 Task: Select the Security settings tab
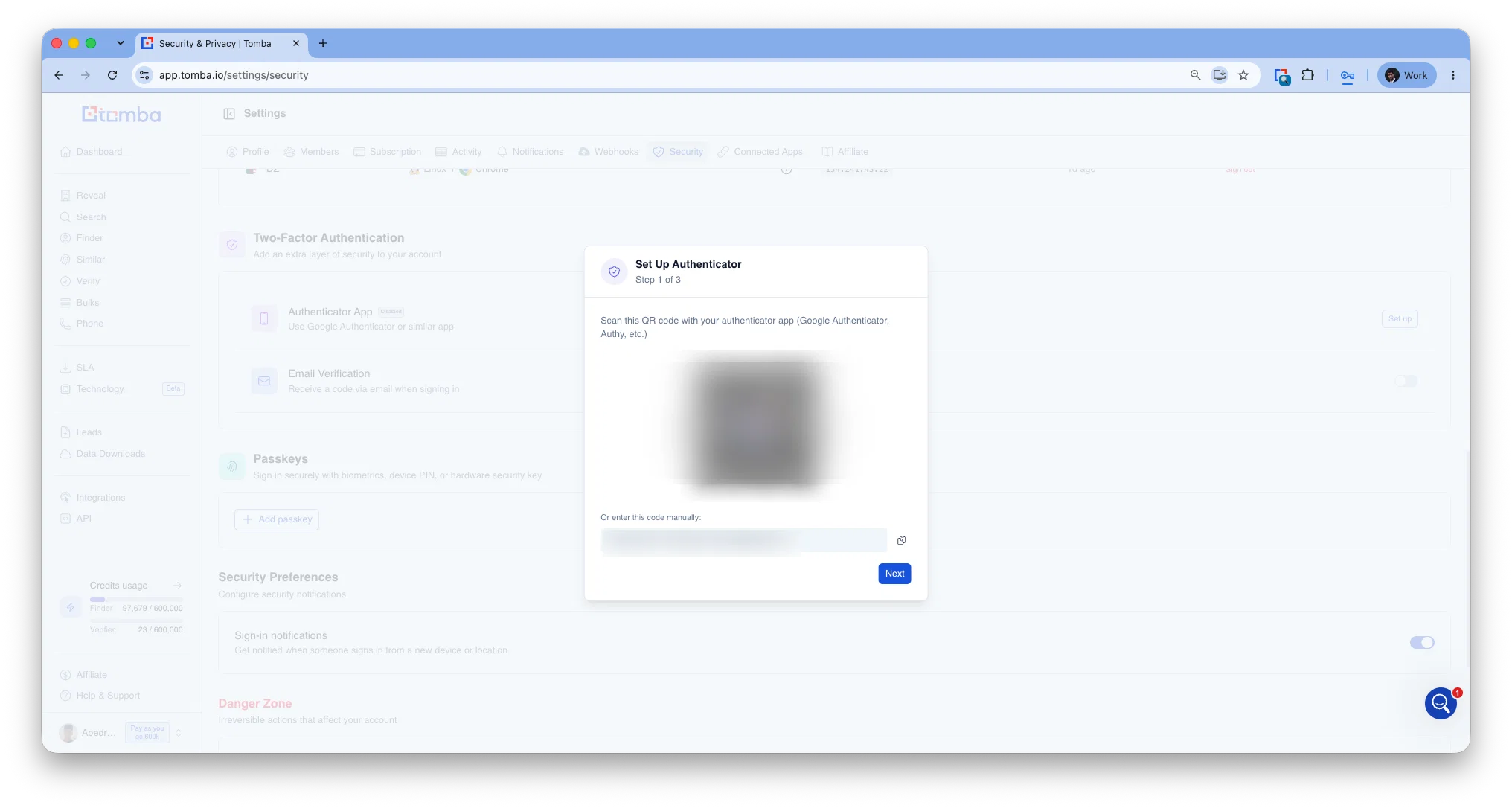tap(678, 152)
